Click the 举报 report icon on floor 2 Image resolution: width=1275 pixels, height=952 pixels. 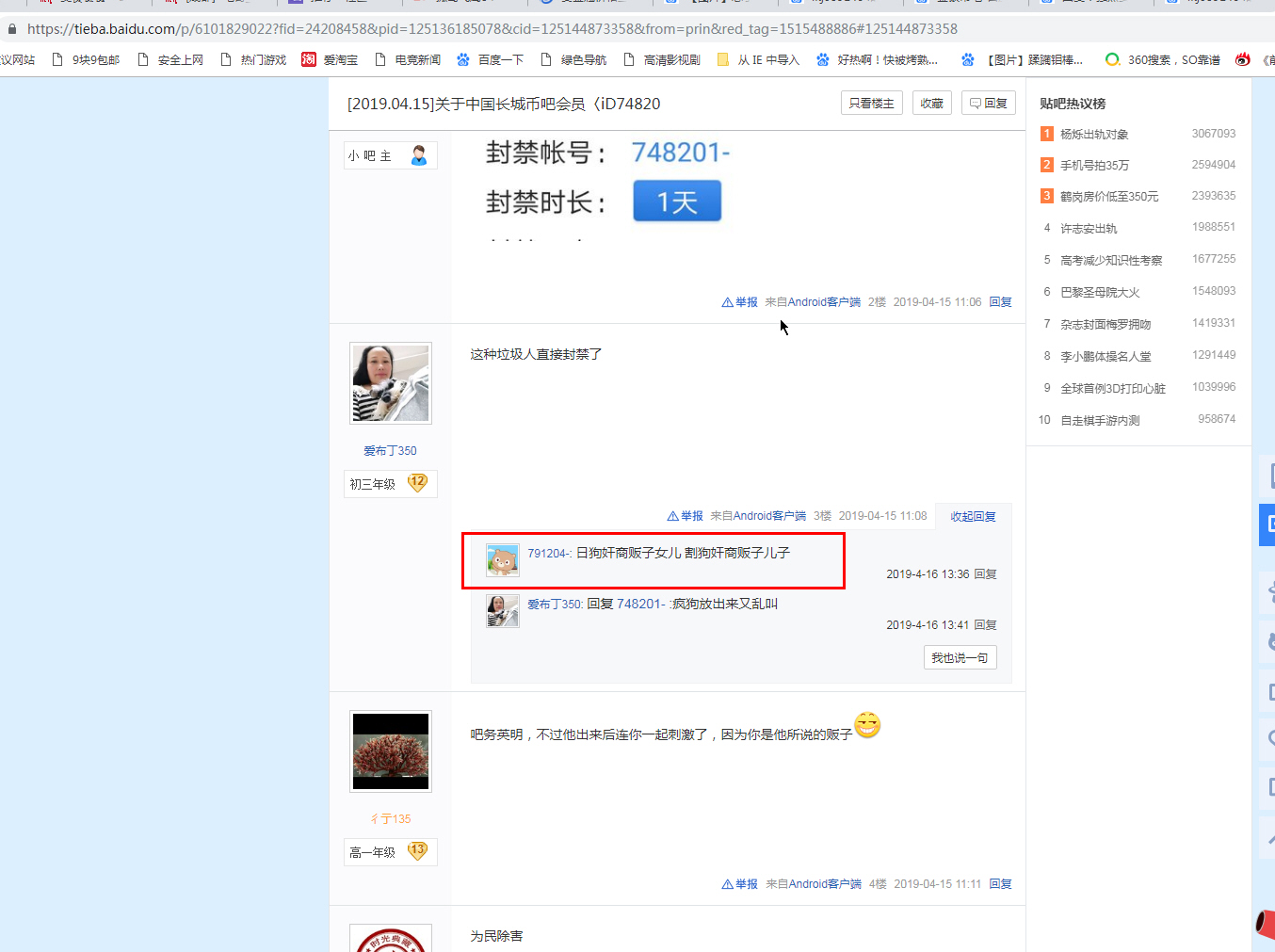[728, 302]
